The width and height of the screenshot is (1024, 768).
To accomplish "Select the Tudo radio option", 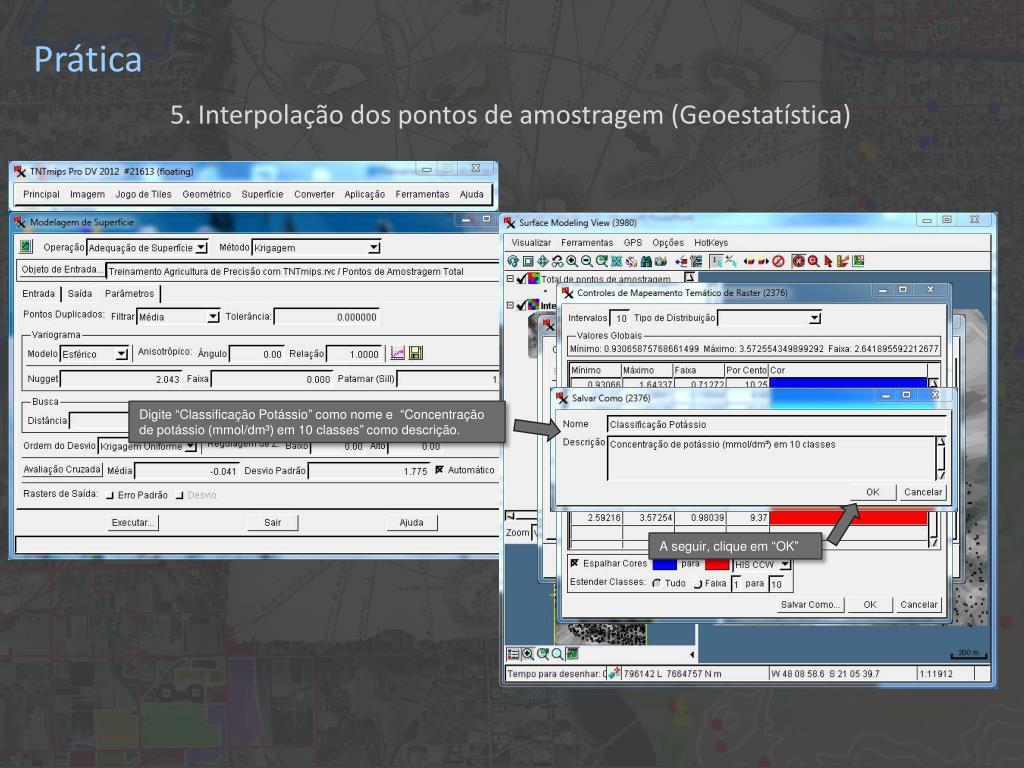I will click(x=657, y=583).
